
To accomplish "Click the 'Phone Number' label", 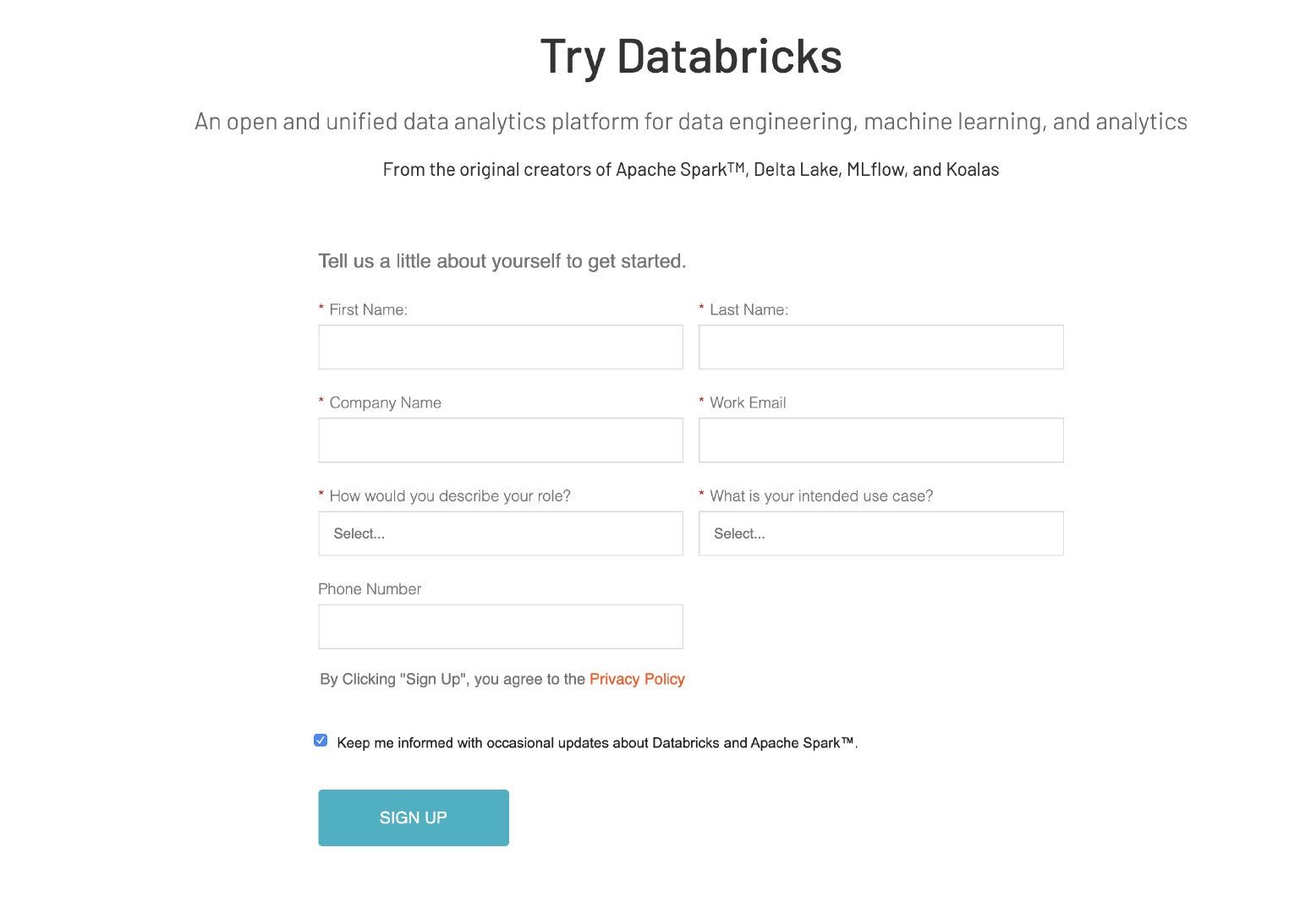I will point(370,589).
